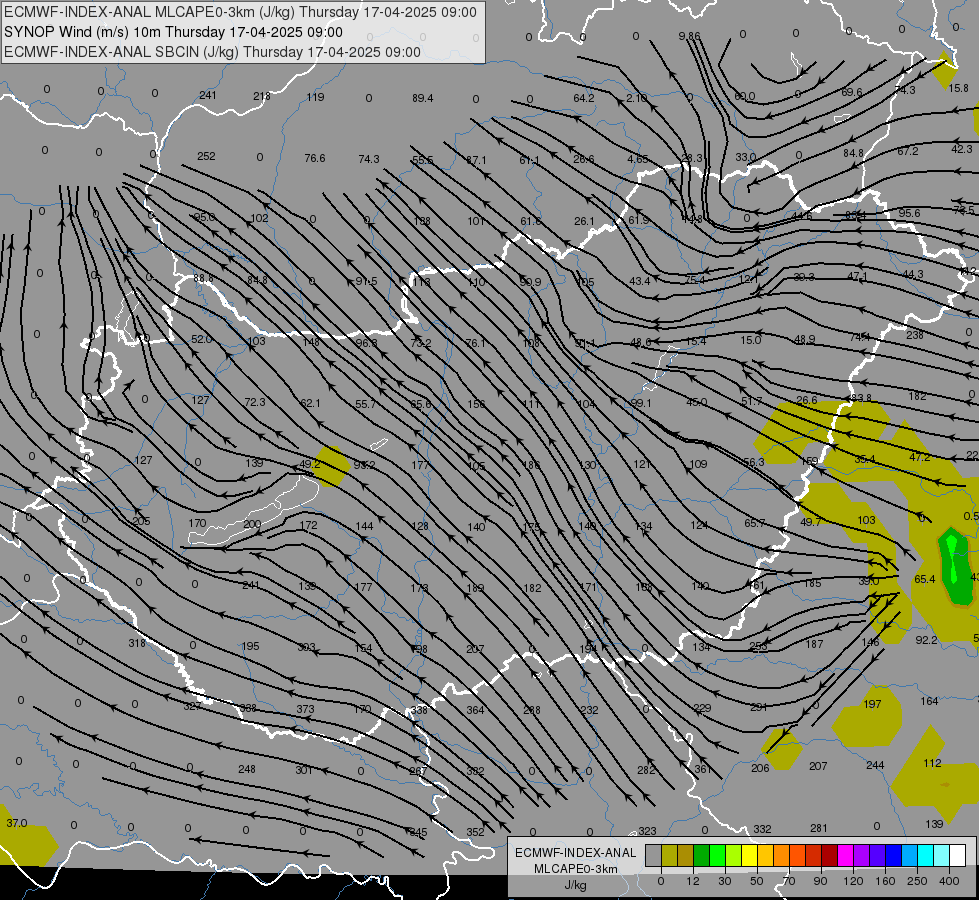This screenshot has width=979, height=900.
Task: Click the red-orange swatch at 70
Action: pyautogui.click(x=797, y=855)
